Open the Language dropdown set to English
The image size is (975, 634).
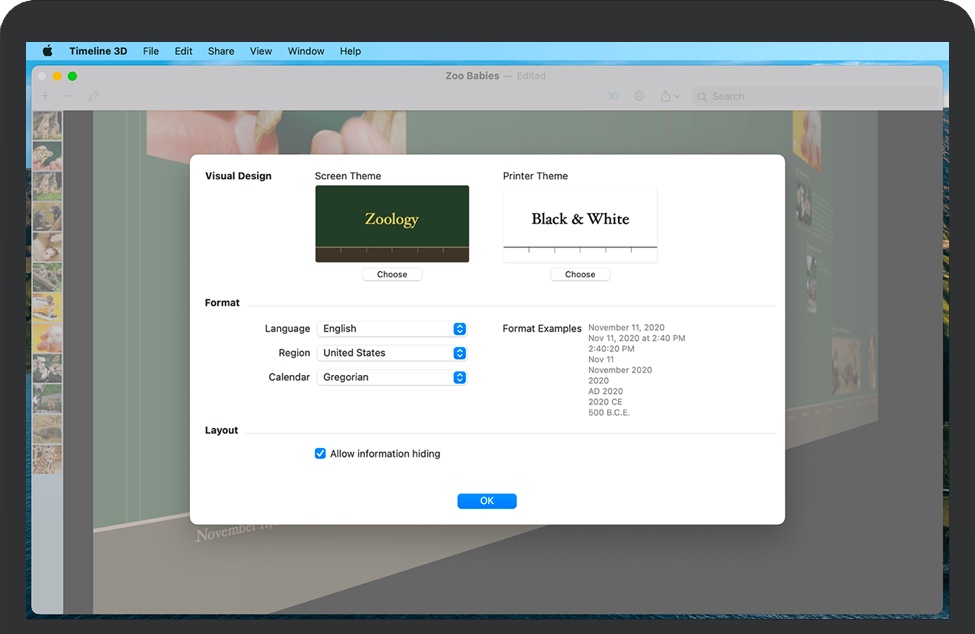[392, 328]
